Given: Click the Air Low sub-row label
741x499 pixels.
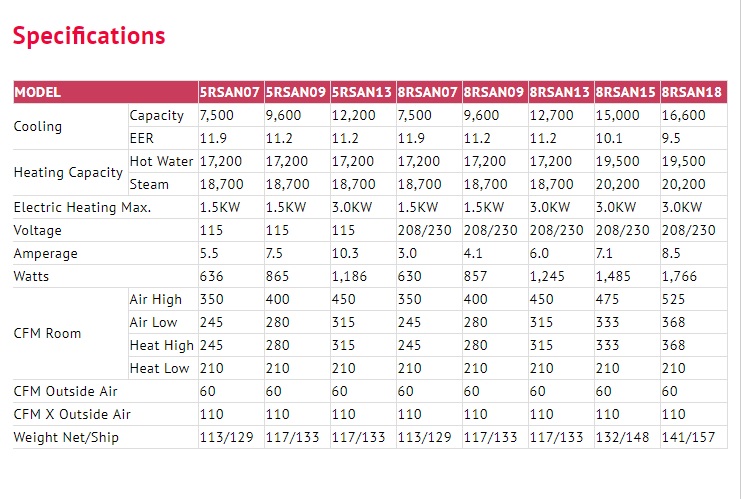Looking at the screenshot, I should coord(153,323).
